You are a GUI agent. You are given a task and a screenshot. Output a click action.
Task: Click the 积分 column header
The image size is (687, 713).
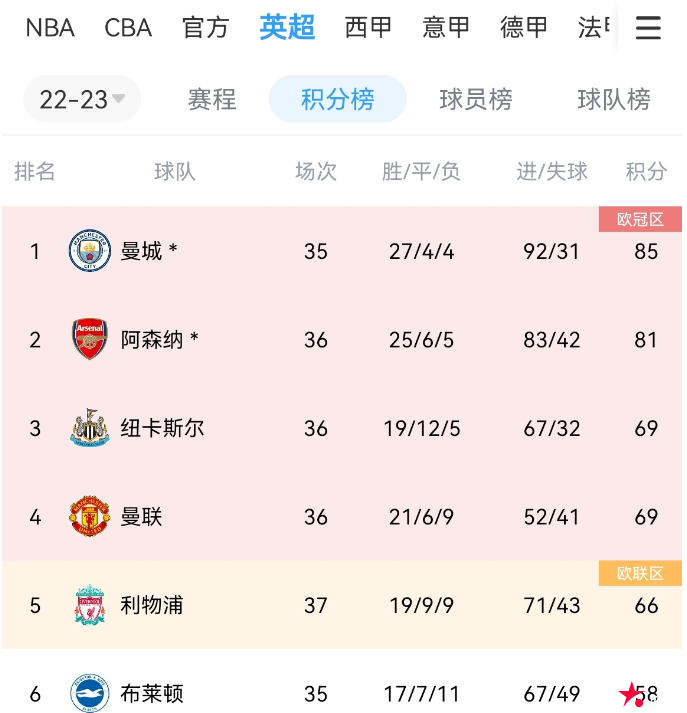[646, 172]
